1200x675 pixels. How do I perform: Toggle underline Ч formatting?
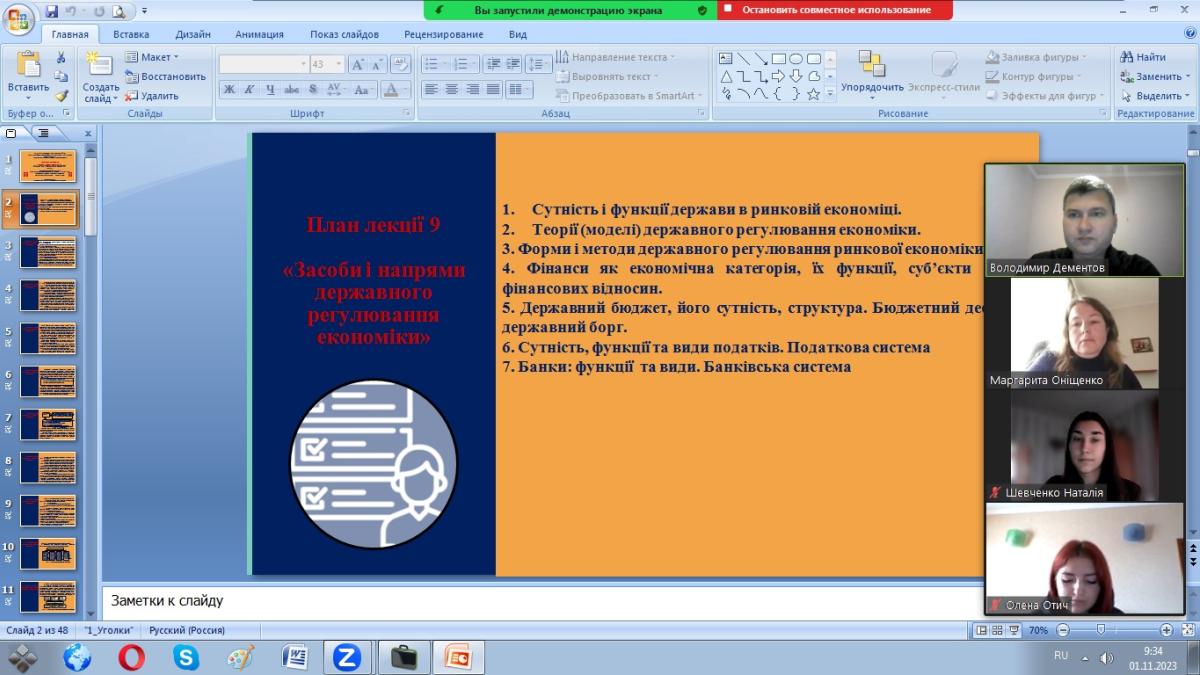[x=270, y=89]
